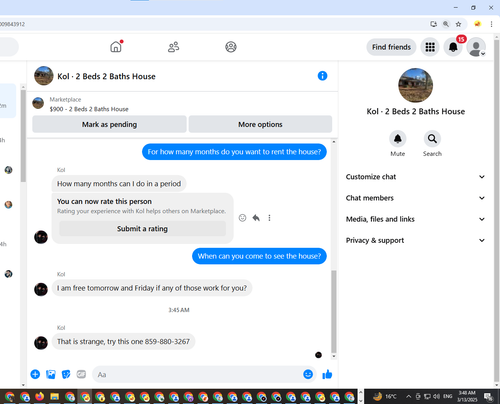Open the Groups icon in top navigation

click(231, 47)
